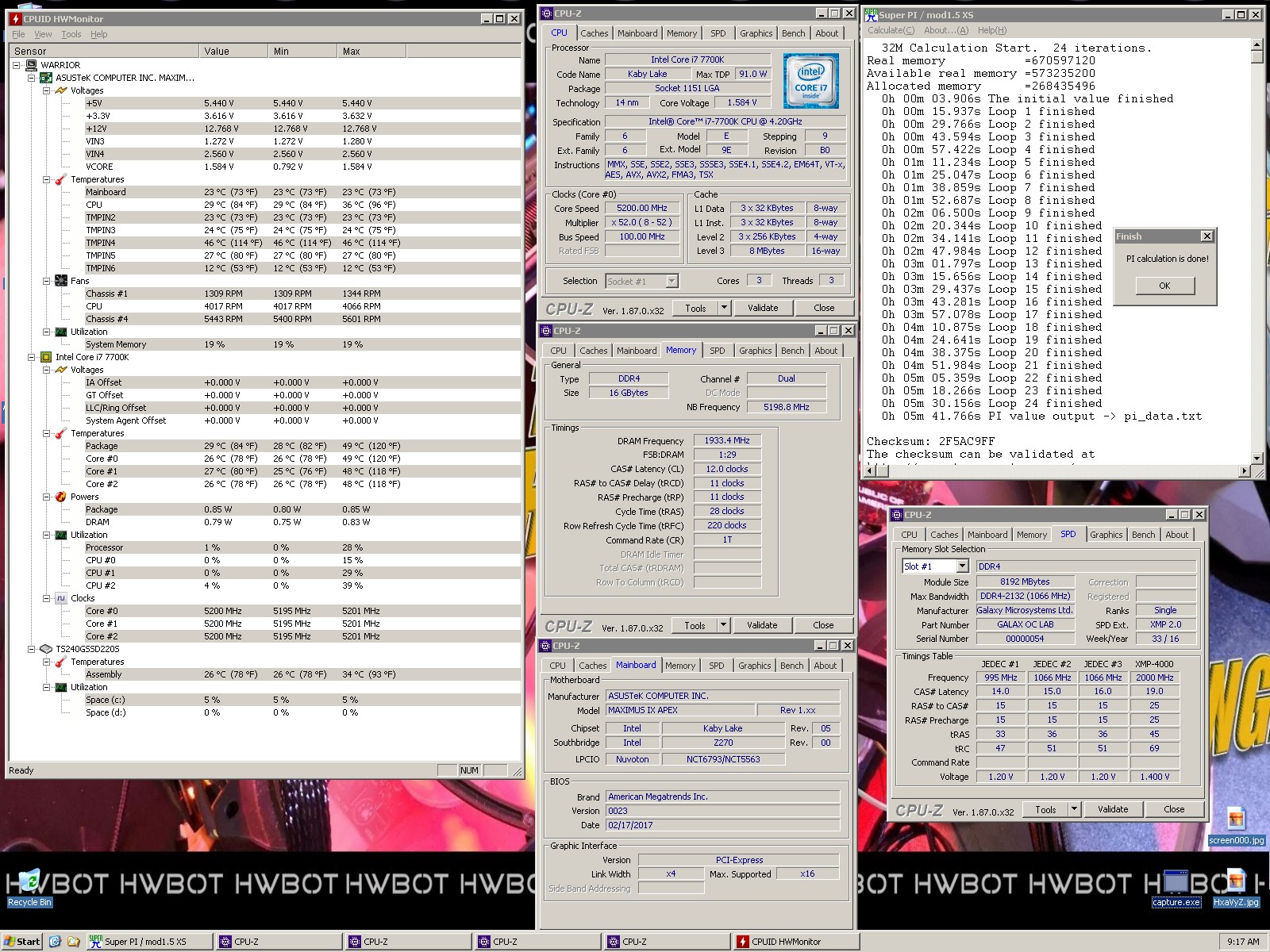Viewport: 1270px width, 952px height.
Task: Open the screen000.jpg desktop file
Action: (1236, 825)
